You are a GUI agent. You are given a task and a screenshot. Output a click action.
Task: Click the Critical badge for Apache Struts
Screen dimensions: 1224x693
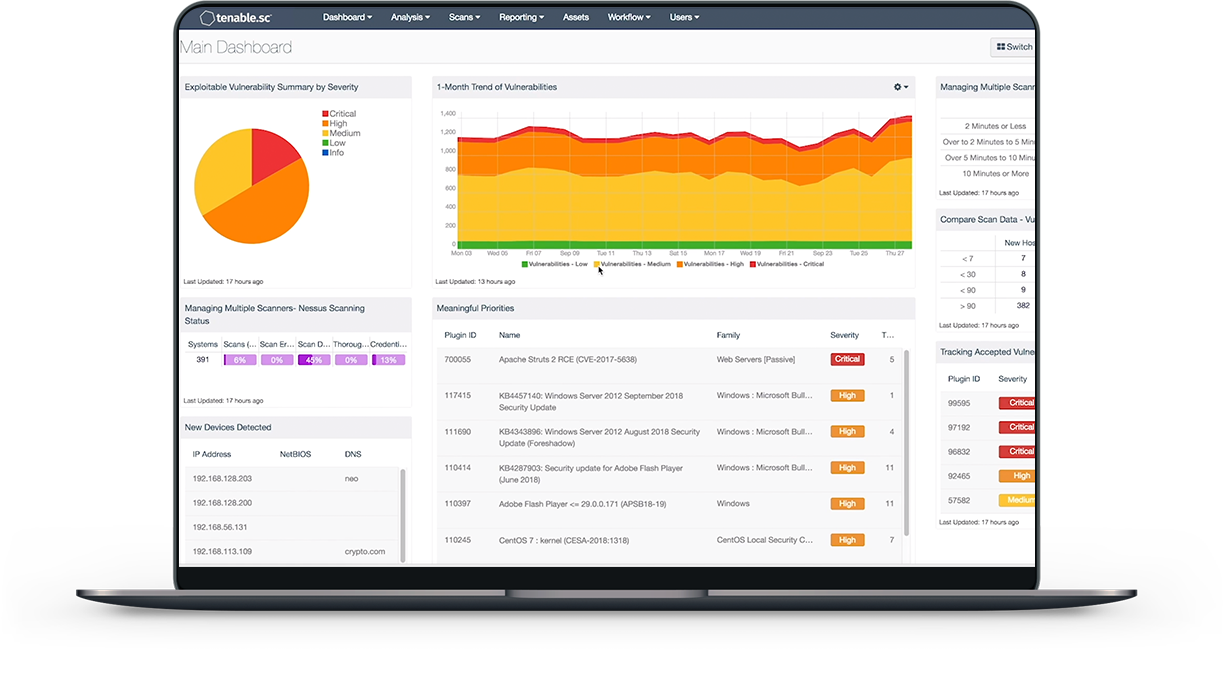pos(847,359)
